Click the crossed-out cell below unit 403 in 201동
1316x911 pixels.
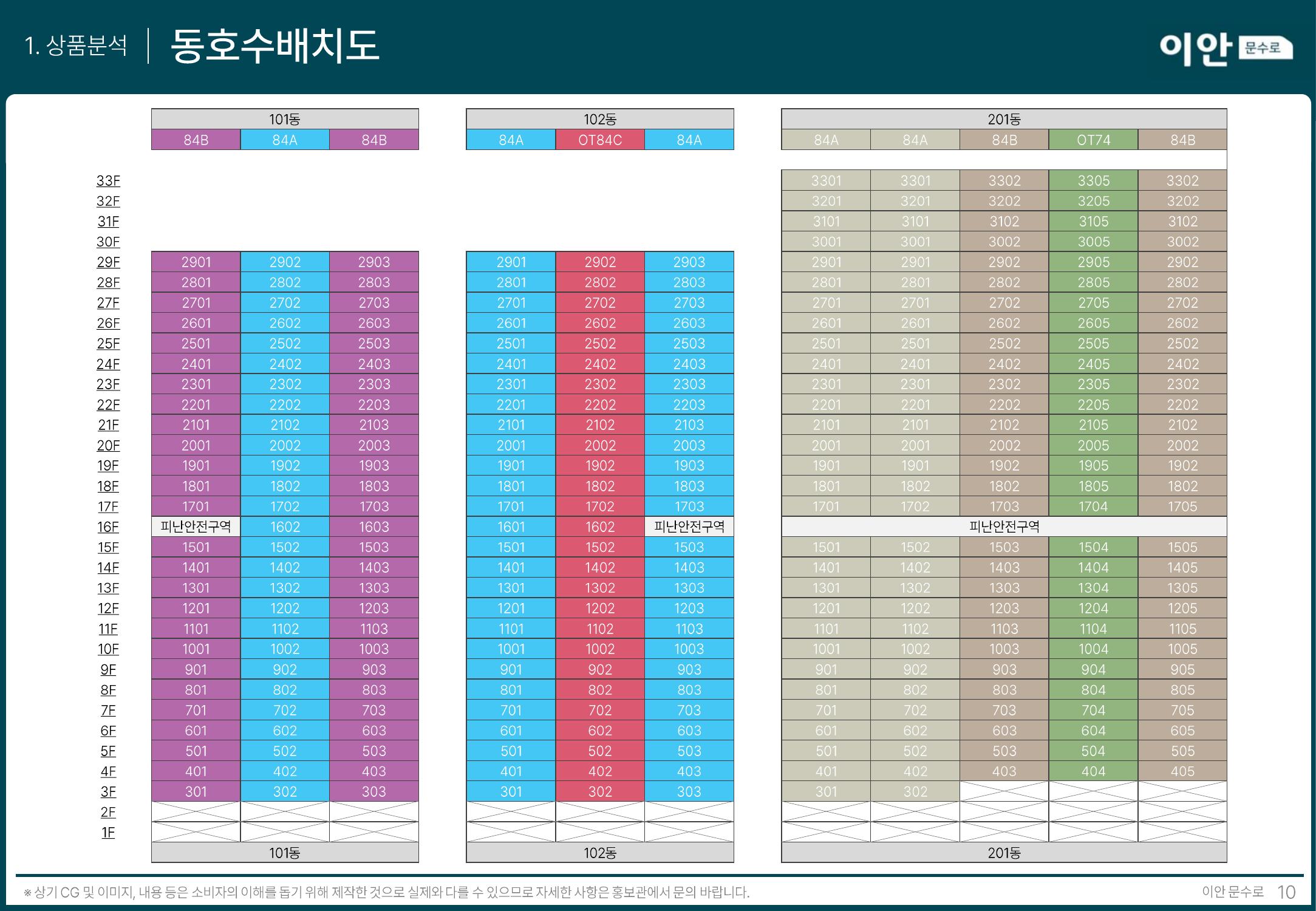click(1004, 792)
